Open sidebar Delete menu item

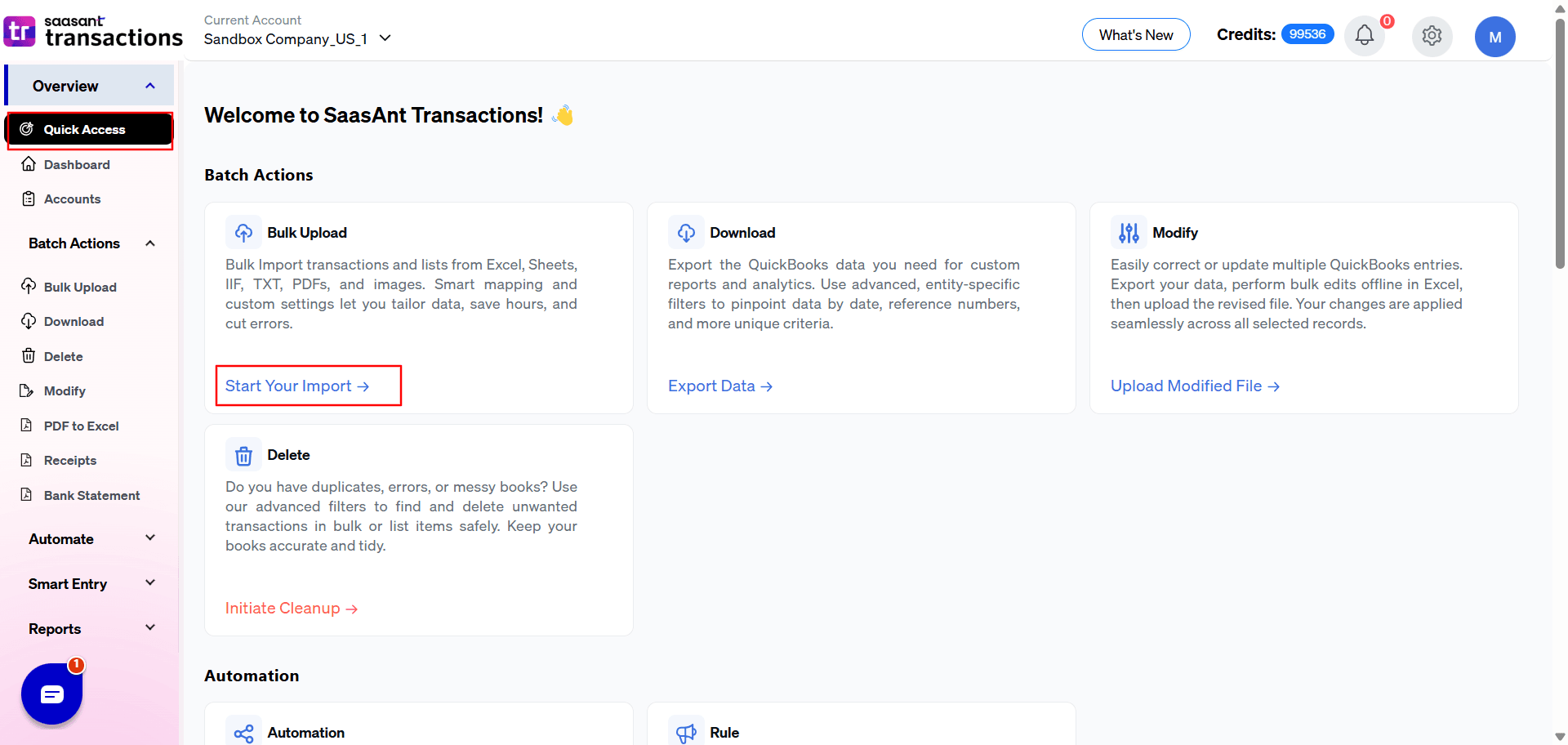point(63,357)
